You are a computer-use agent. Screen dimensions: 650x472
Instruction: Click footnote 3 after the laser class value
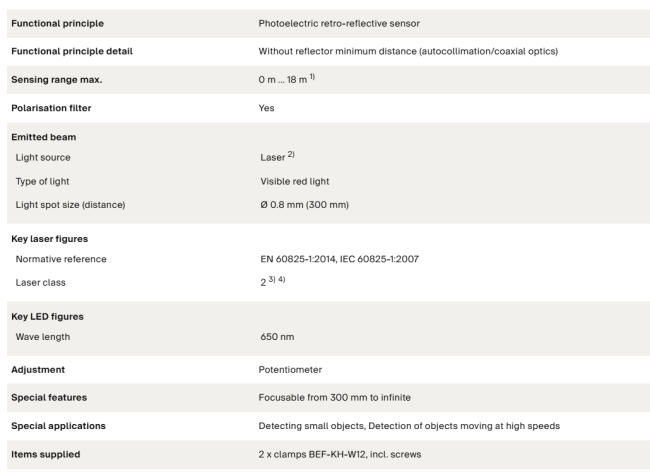tap(272, 279)
